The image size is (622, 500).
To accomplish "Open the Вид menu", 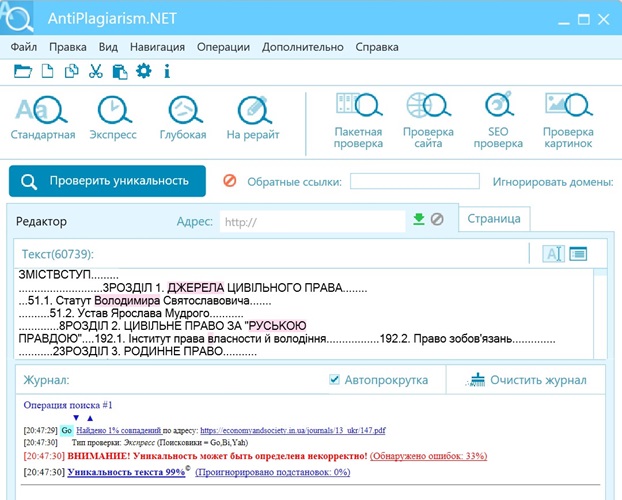I will 108,47.
